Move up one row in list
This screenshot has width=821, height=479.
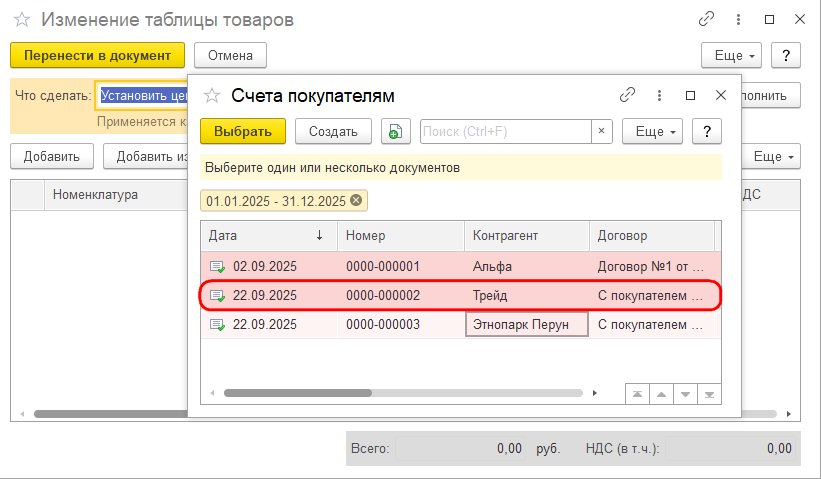tap(661, 394)
